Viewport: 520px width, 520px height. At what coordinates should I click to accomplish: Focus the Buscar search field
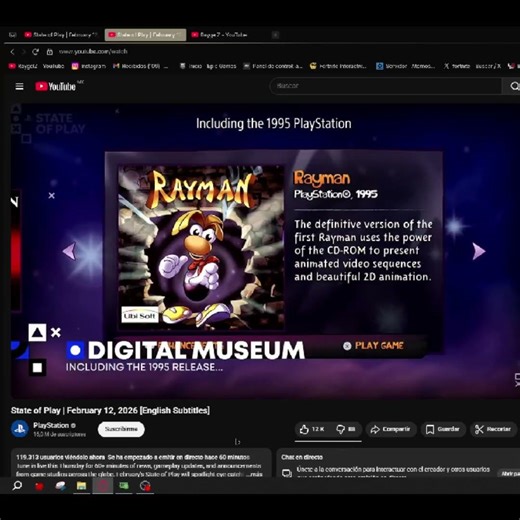coord(387,86)
